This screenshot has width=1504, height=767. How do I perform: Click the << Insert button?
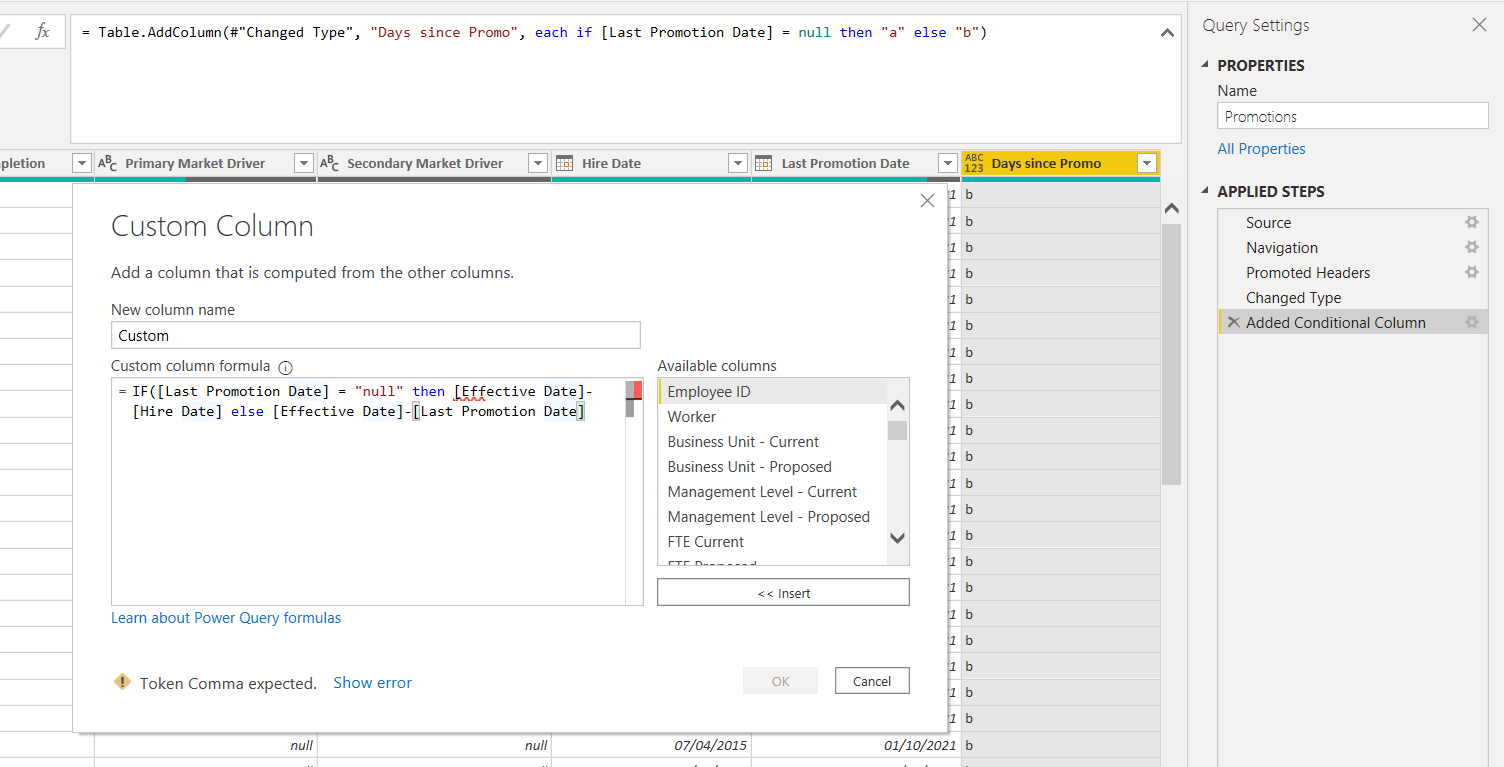click(783, 593)
